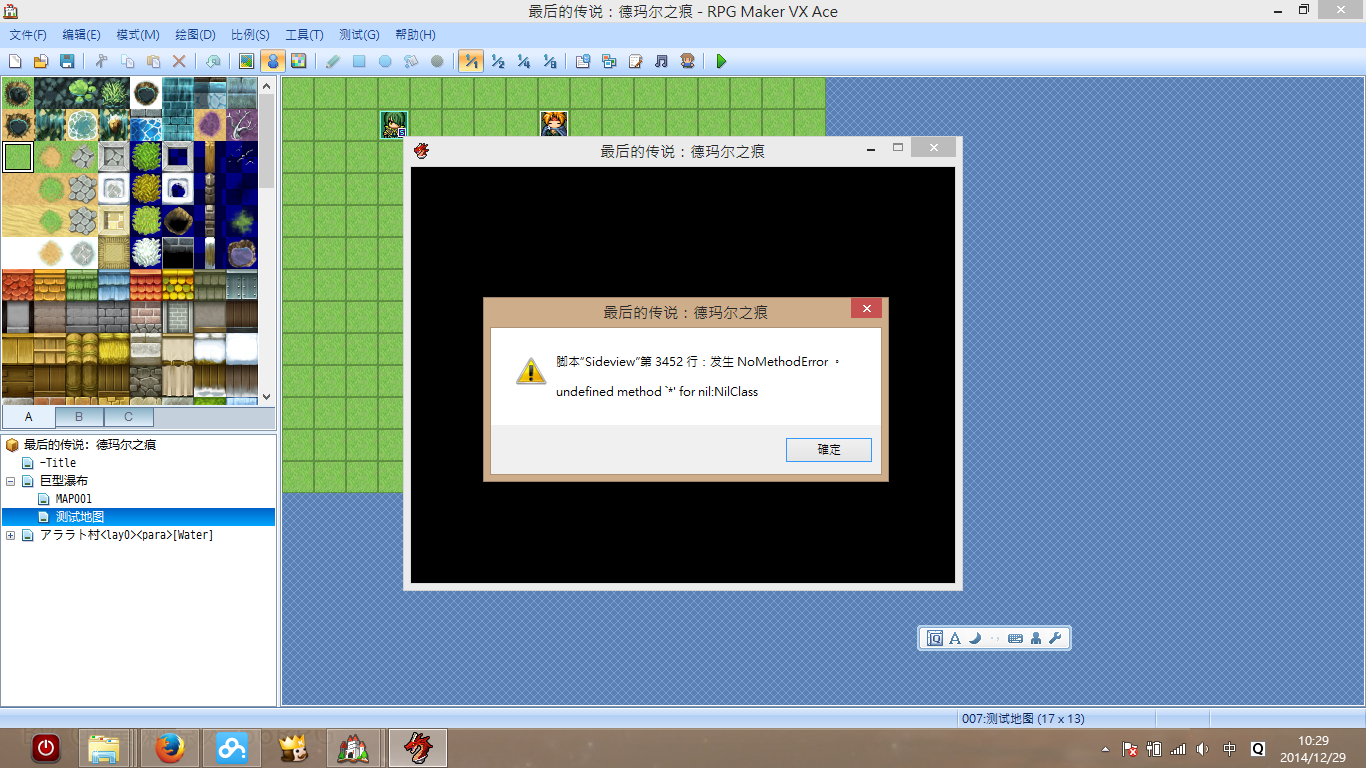Open the 测试(G) menu

pos(359,35)
